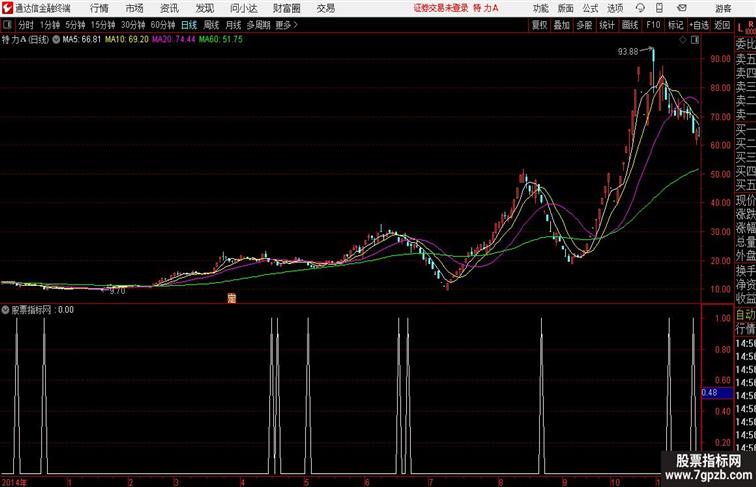Open the headset customer service icon
Image resolution: width=756 pixels, height=487 pixels.
640,8
